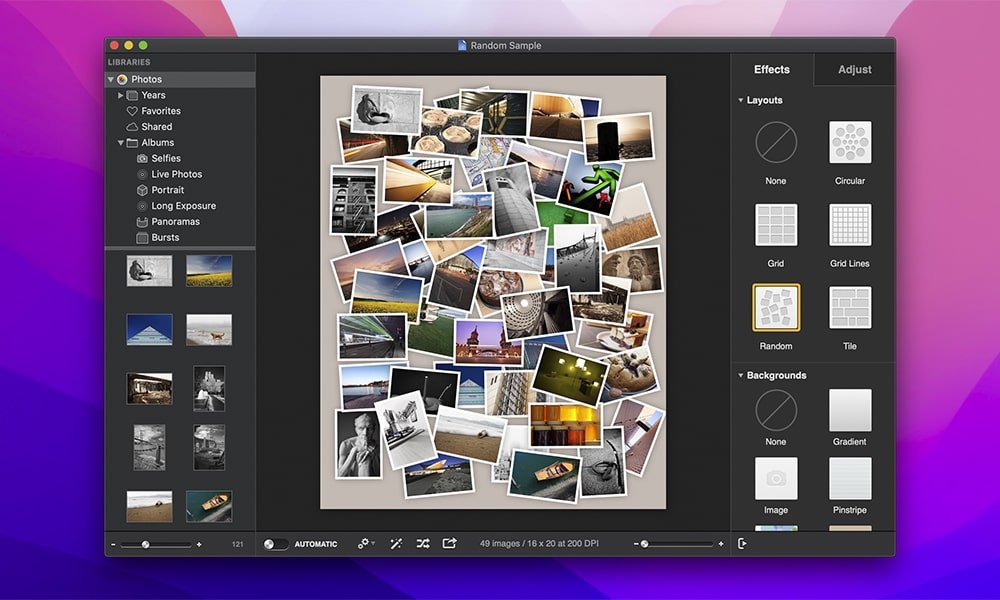Select the Circular layout icon
Image resolution: width=1000 pixels, height=600 pixels.
pos(850,143)
